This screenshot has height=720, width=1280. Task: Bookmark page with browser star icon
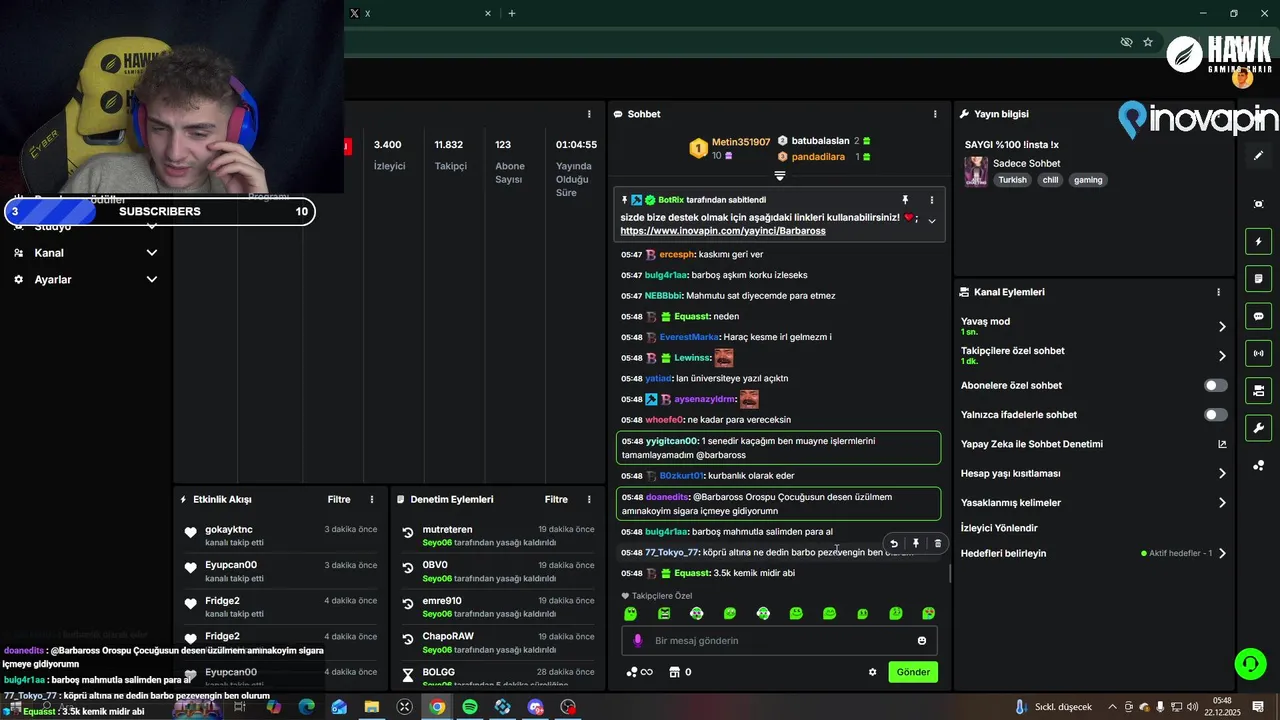(x=1148, y=42)
